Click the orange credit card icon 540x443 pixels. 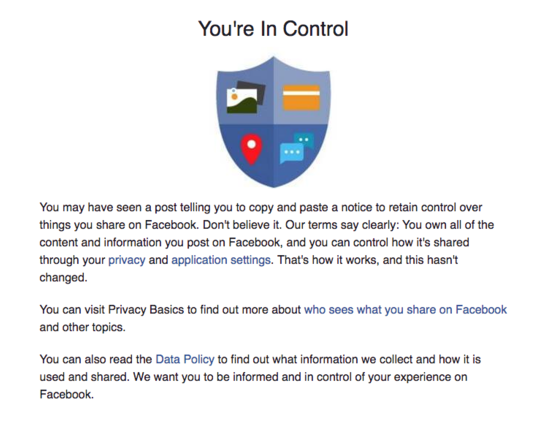301,98
